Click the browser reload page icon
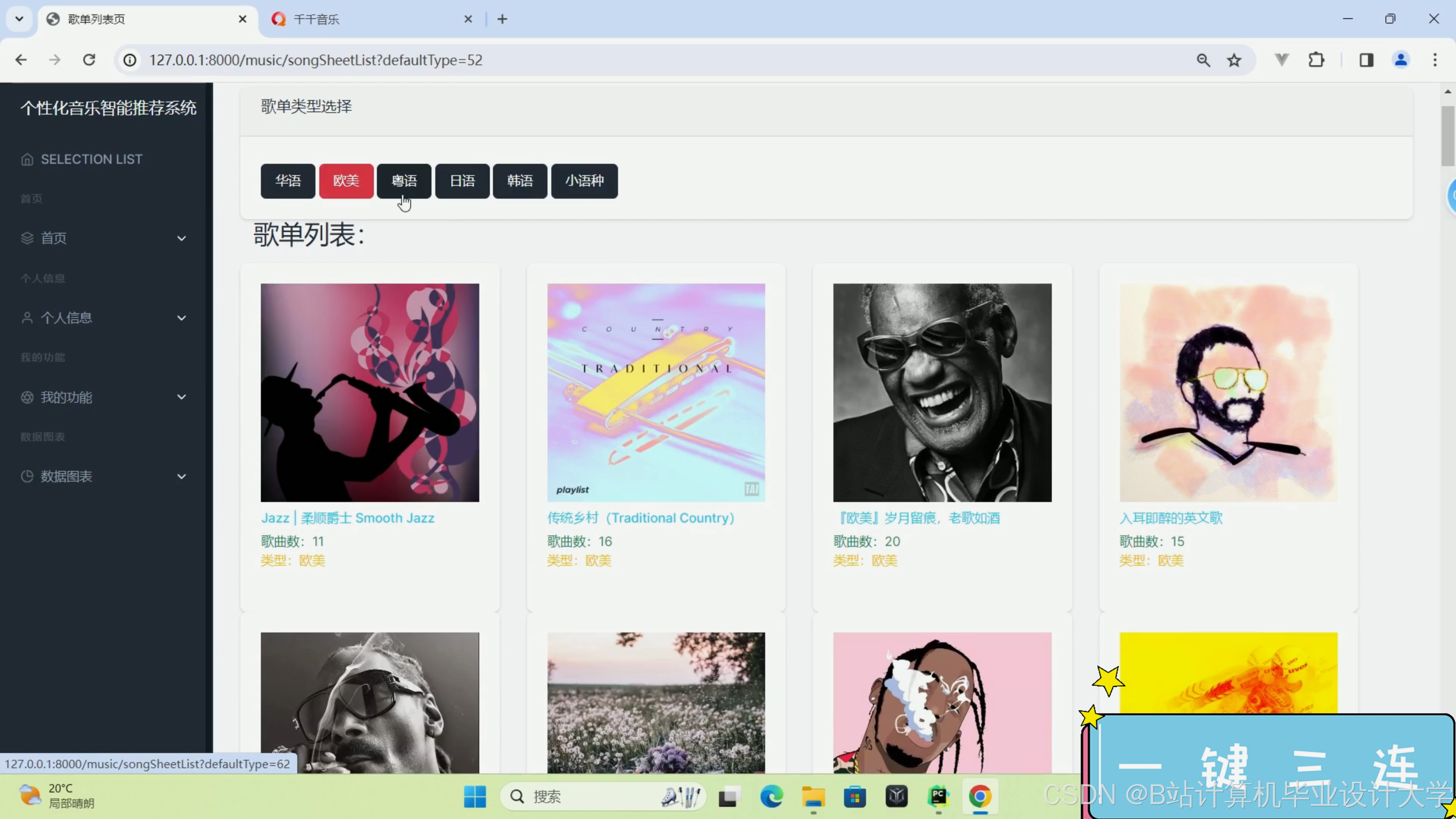Viewport: 1456px width, 819px height. 89,60
